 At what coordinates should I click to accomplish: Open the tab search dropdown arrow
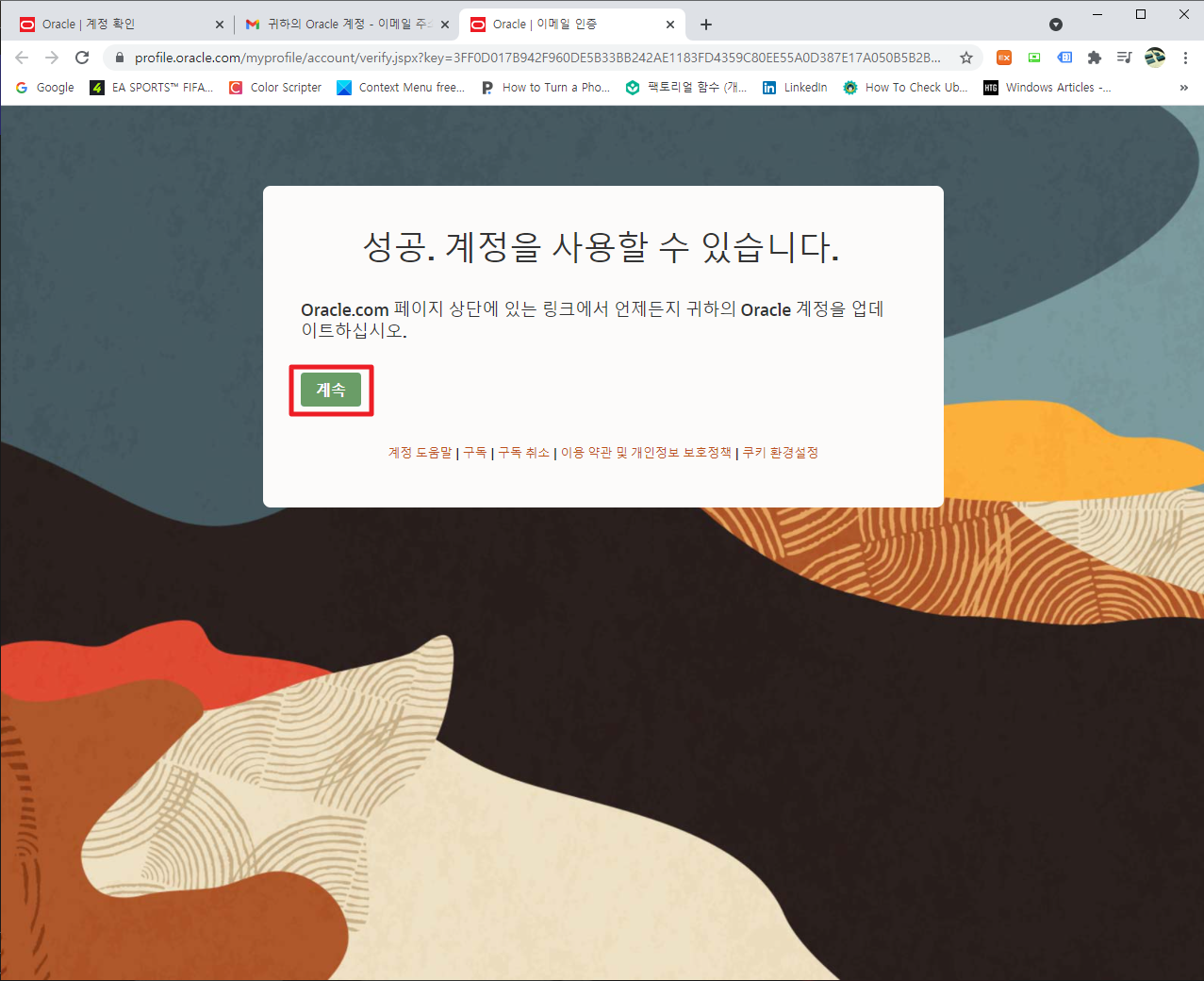coord(1056,25)
